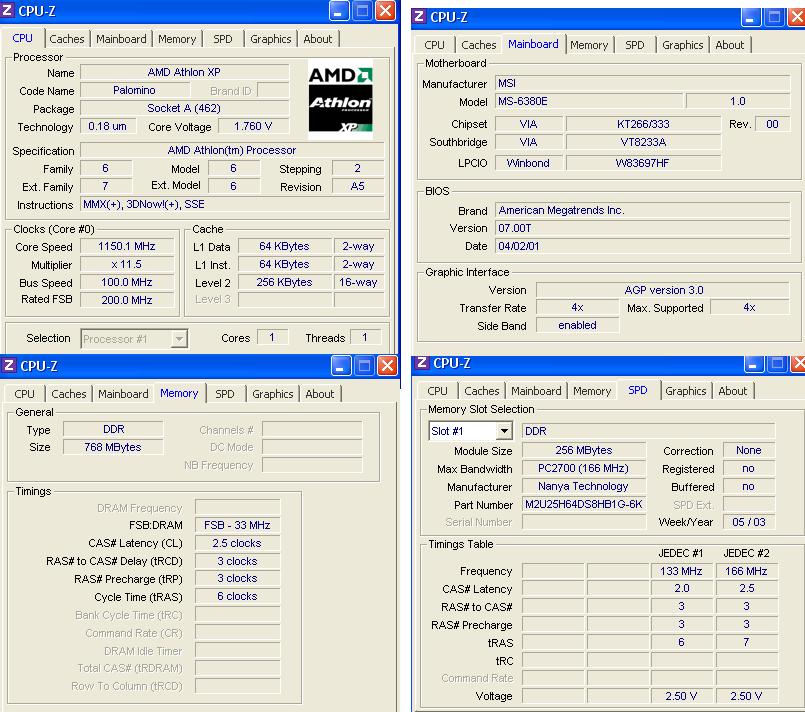Open the Caches tab in the CPU window

(67, 39)
